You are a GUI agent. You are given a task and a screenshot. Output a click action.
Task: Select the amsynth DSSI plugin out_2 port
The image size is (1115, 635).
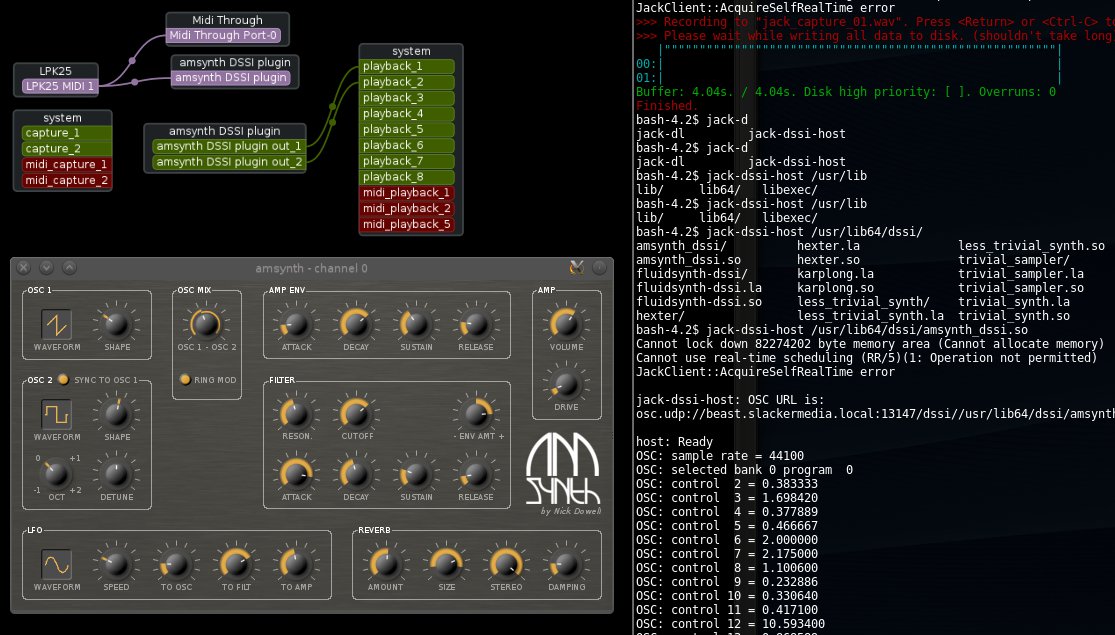[228, 162]
